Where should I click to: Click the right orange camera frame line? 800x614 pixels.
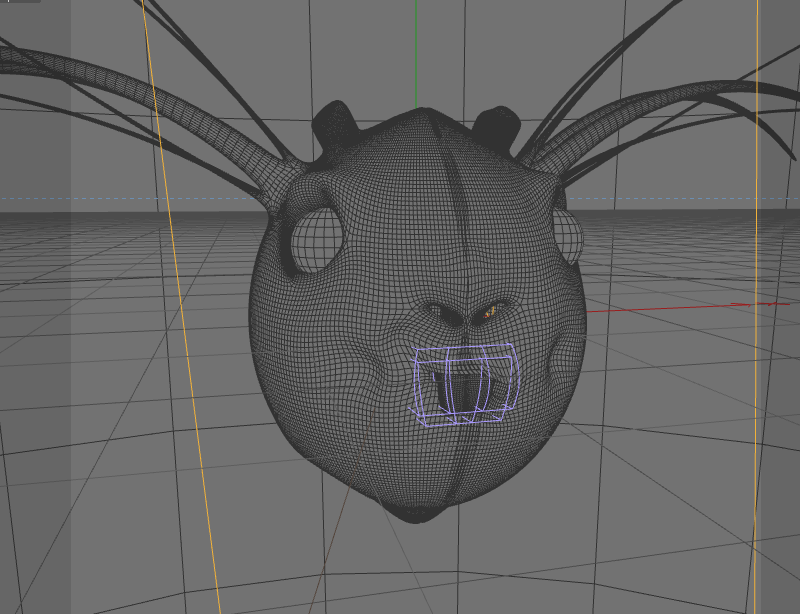(756, 306)
